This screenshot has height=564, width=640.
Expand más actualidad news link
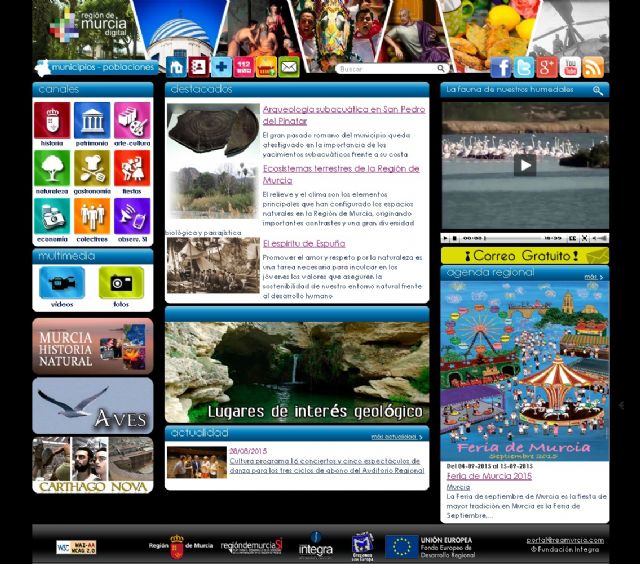click(396, 436)
